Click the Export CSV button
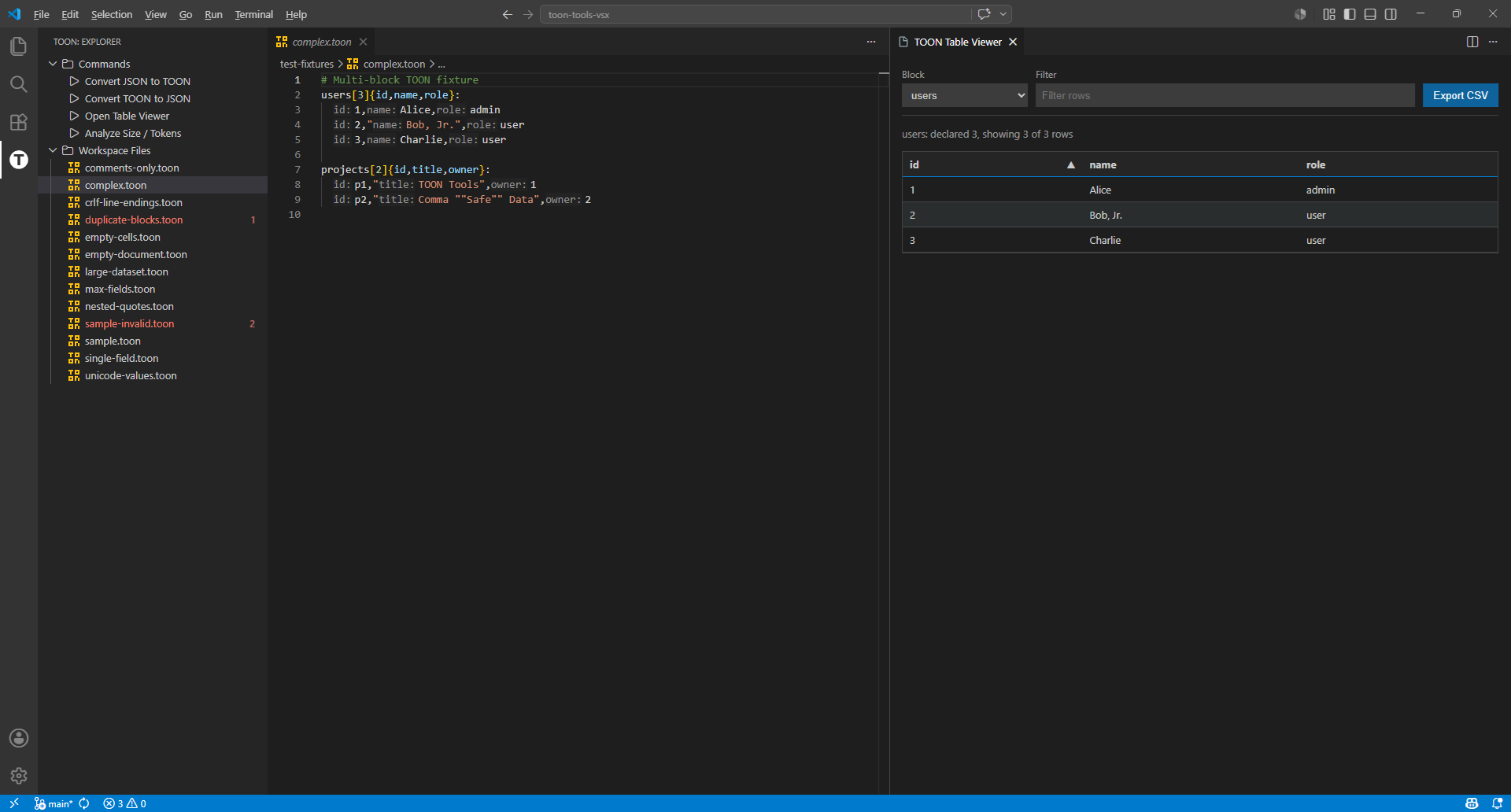Screen dimensions: 1511x812 1460,95
